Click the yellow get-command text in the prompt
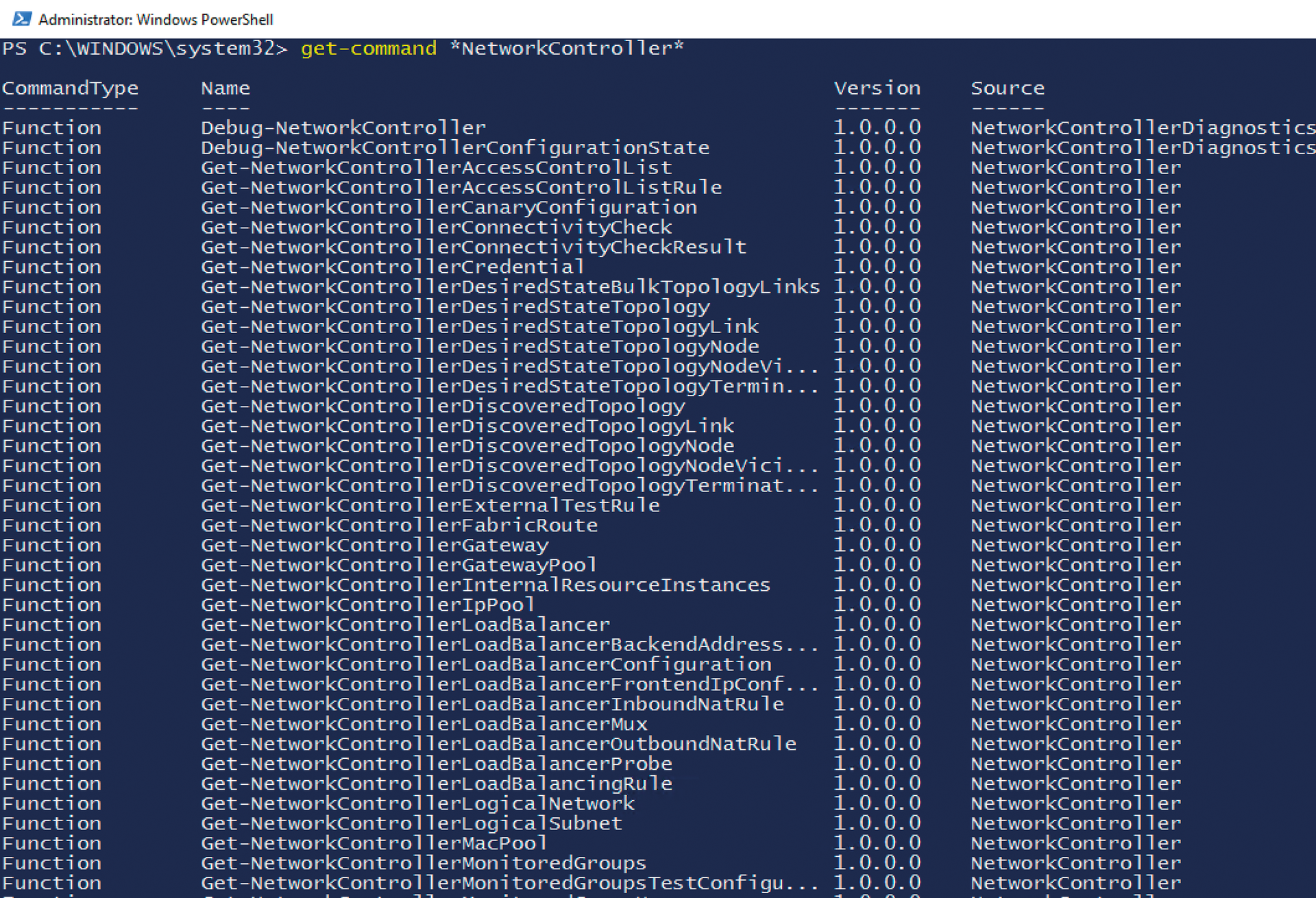The image size is (1316, 898). (x=367, y=48)
